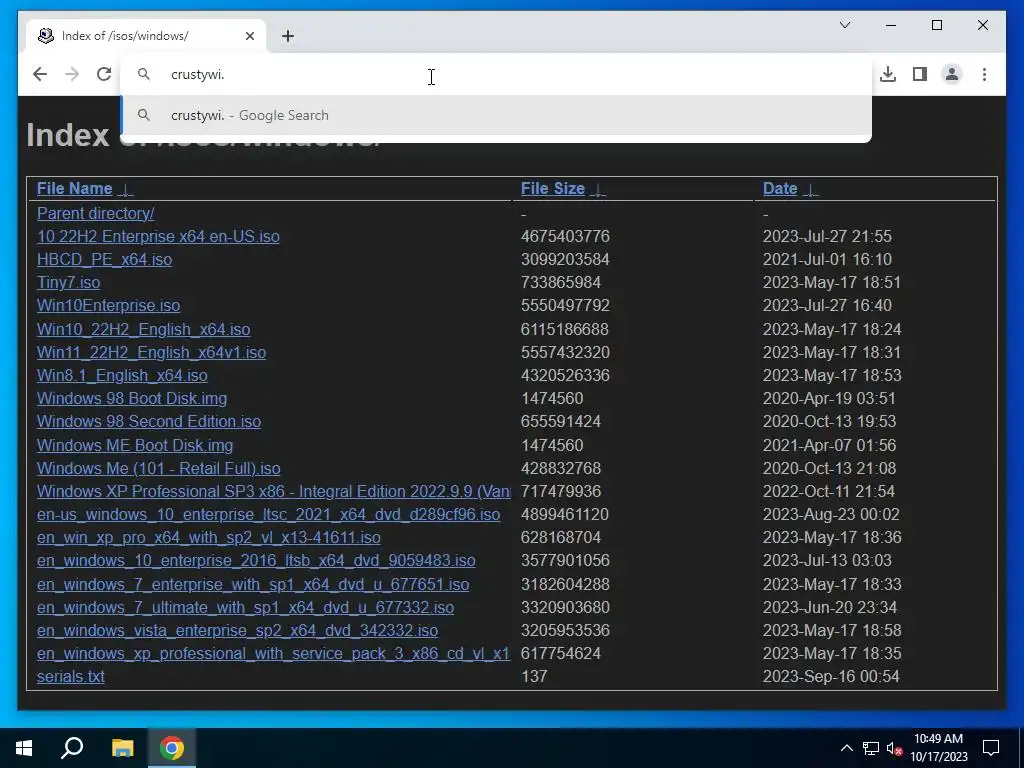Open en-us_windows_10_enterprise_ltsc_2021 iso link

[x=268, y=515]
